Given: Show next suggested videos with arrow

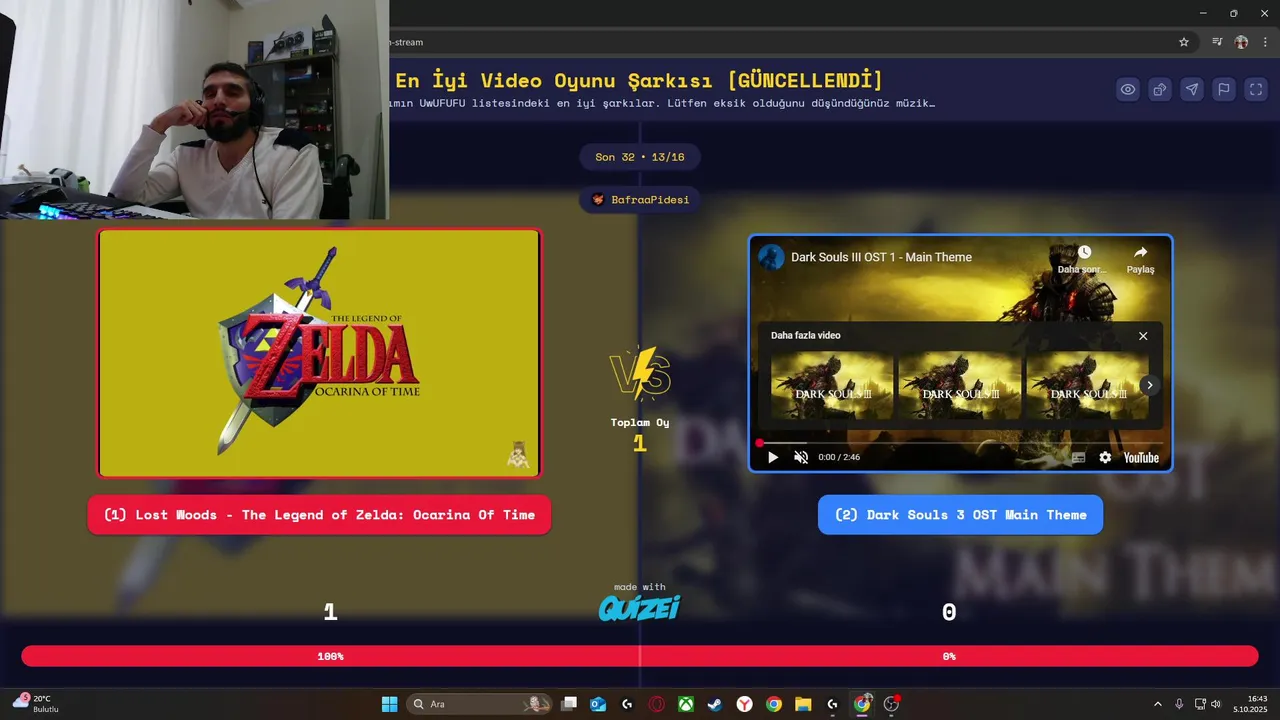Looking at the screenshot, I should coord(1150,385).
